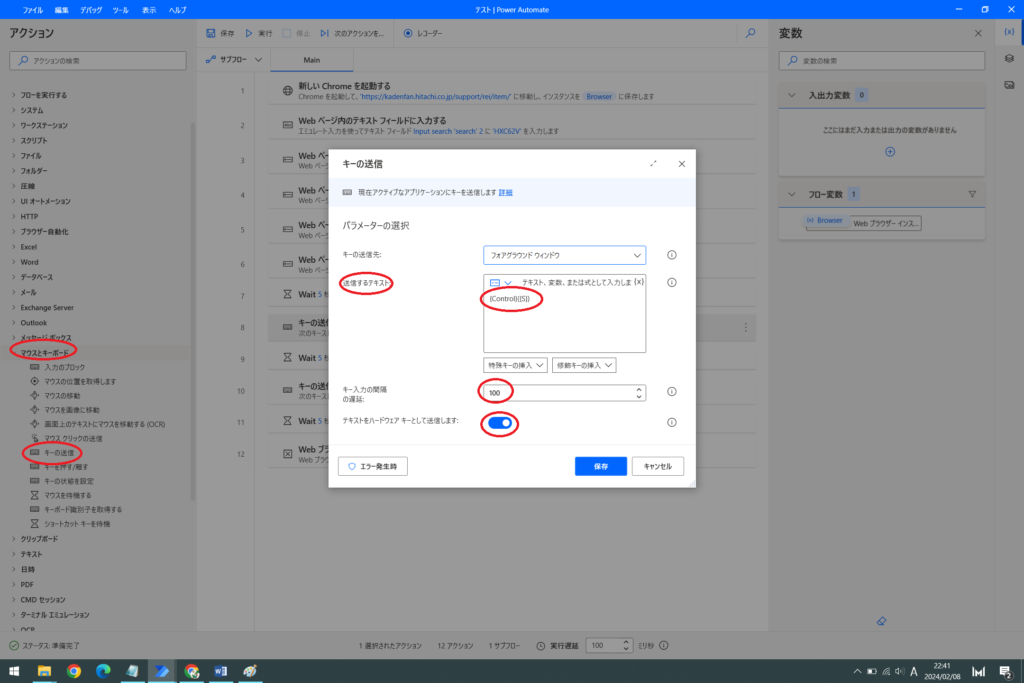Collapse the 入出力変数 section
The width and height of the screenshot is (1024, 683).
tap(790, 95)
